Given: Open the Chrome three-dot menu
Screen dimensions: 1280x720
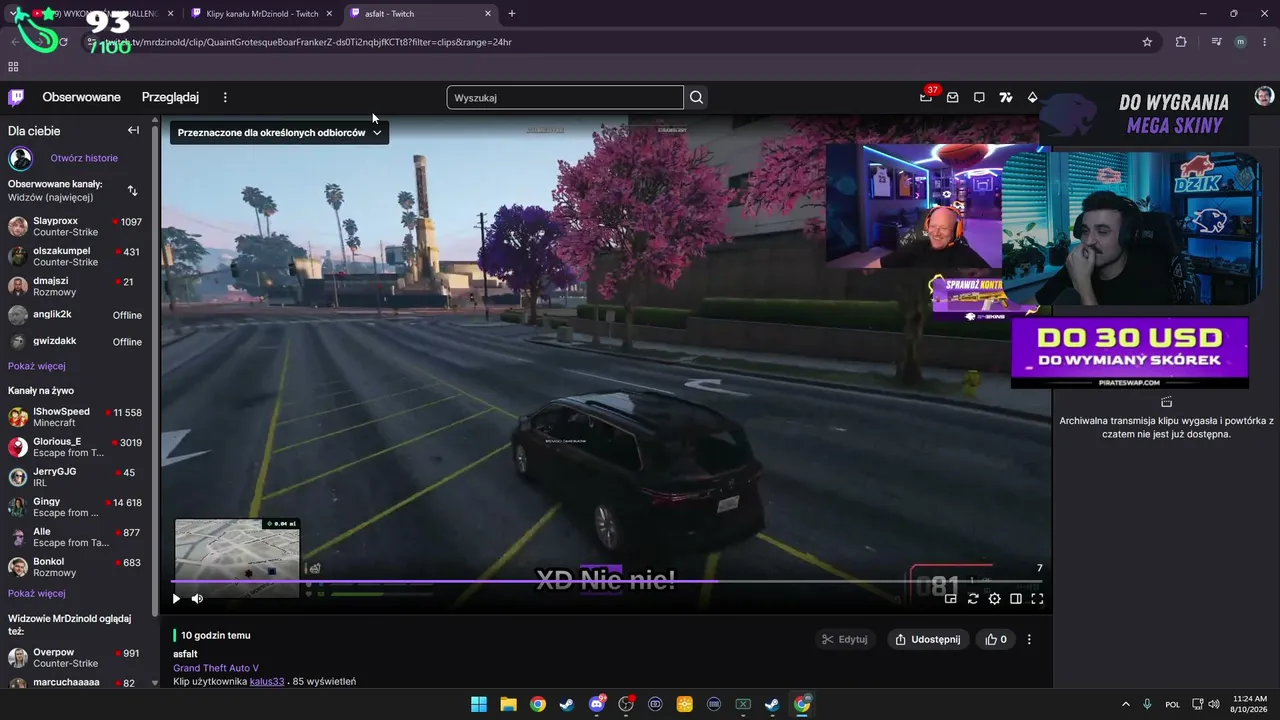Looking at the screenshot, I should (1263, 42).
